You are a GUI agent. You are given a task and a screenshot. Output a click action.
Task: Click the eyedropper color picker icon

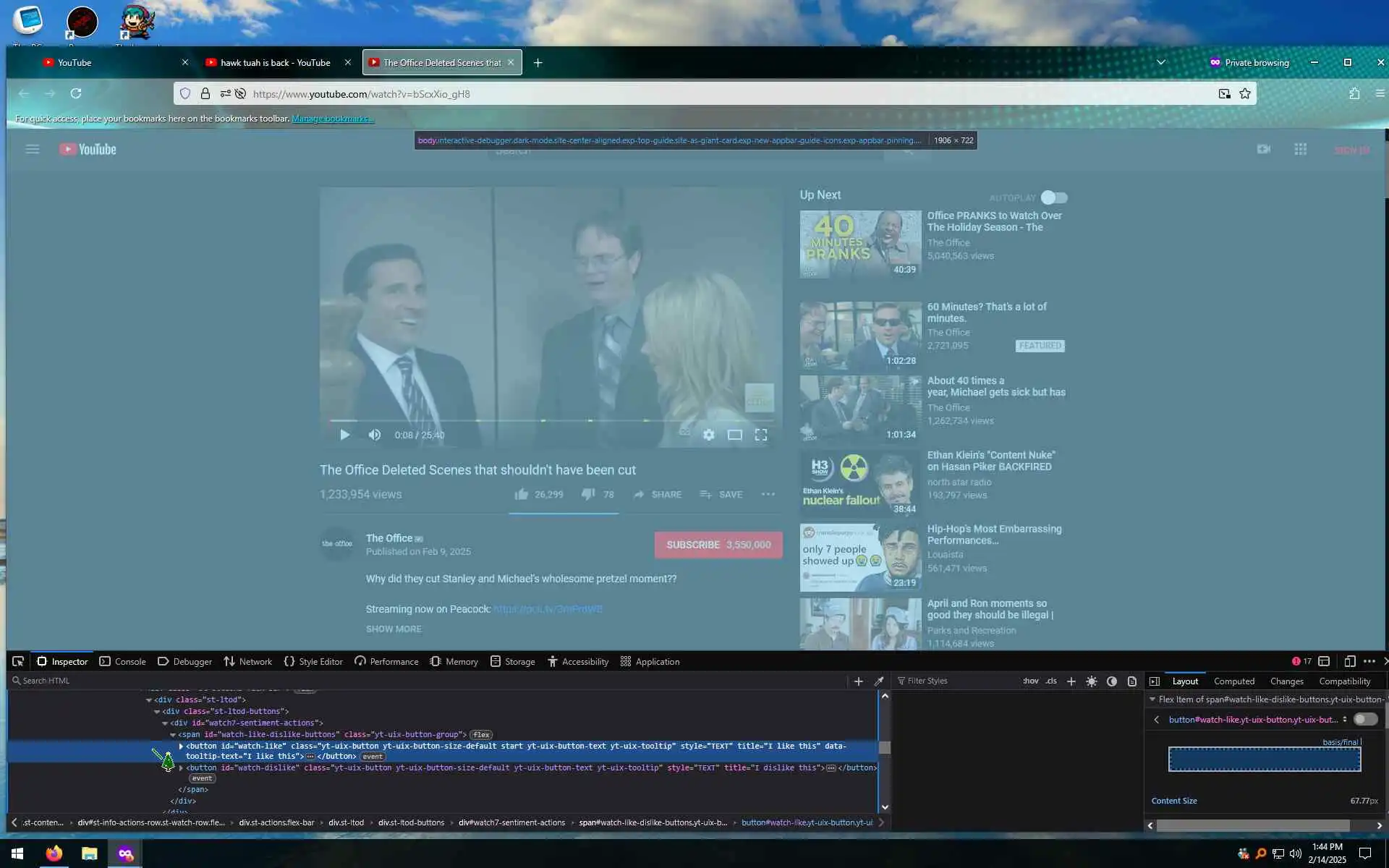[x=879, y=681]
